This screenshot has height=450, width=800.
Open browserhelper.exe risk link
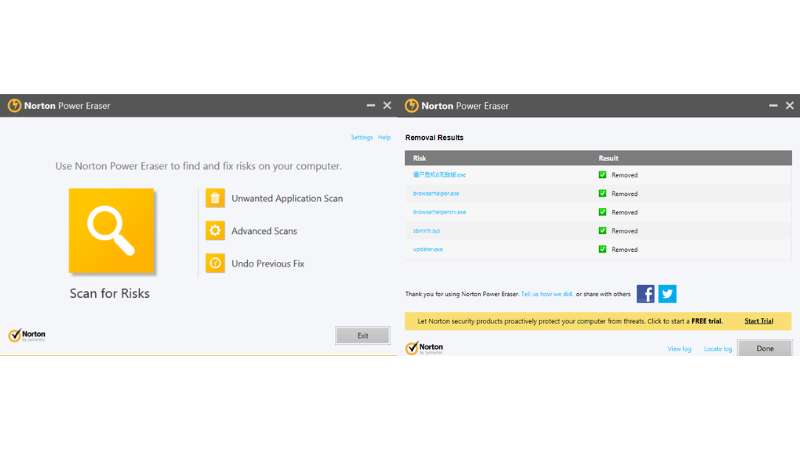click(x=436, y=193)
